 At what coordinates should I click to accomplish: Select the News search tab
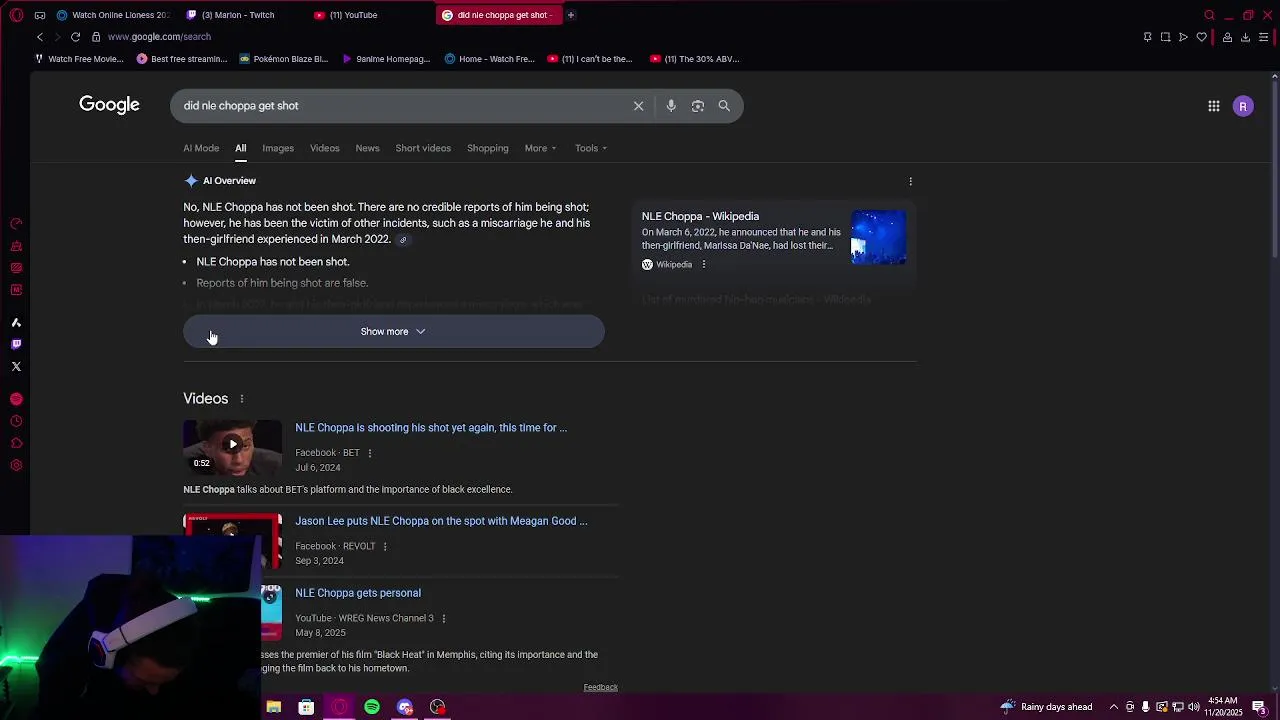[367, 148]
